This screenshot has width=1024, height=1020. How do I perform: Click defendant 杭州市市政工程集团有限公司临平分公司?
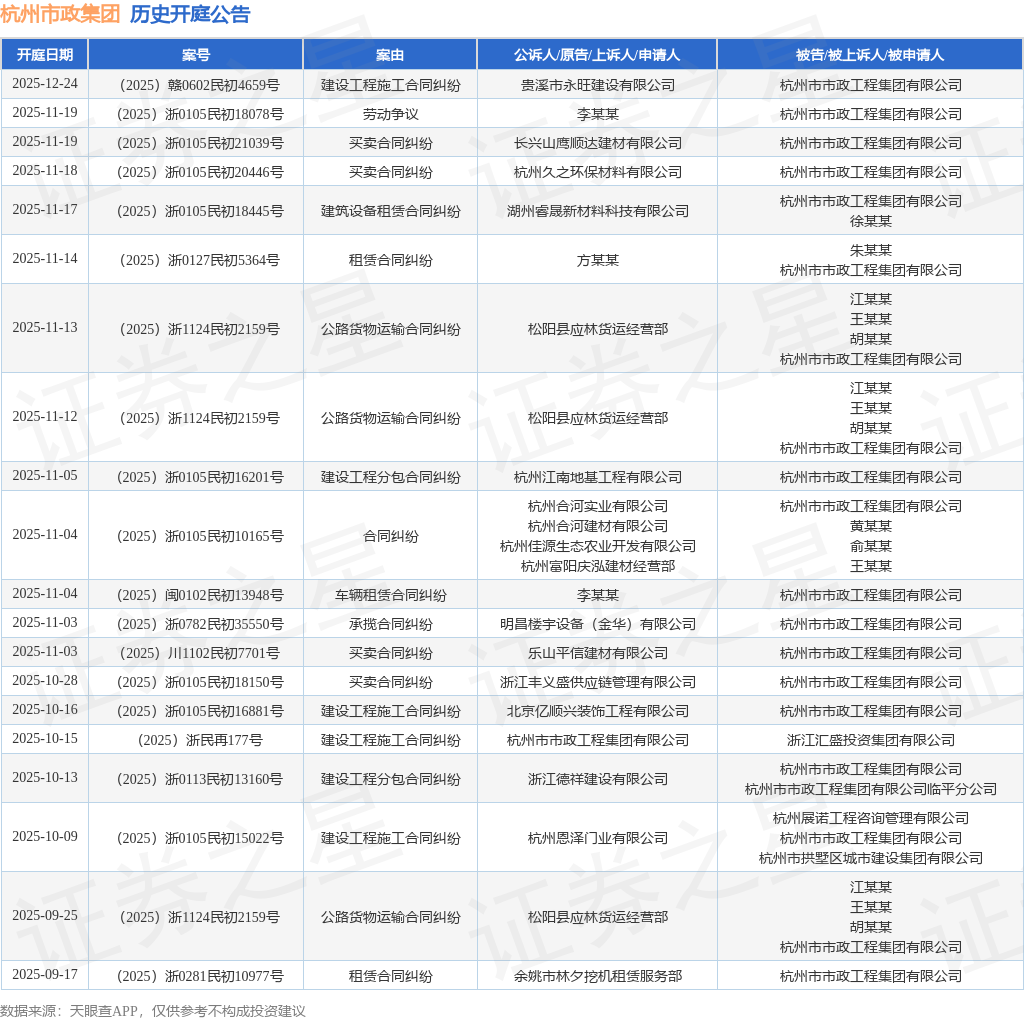[x=871, y=789]
